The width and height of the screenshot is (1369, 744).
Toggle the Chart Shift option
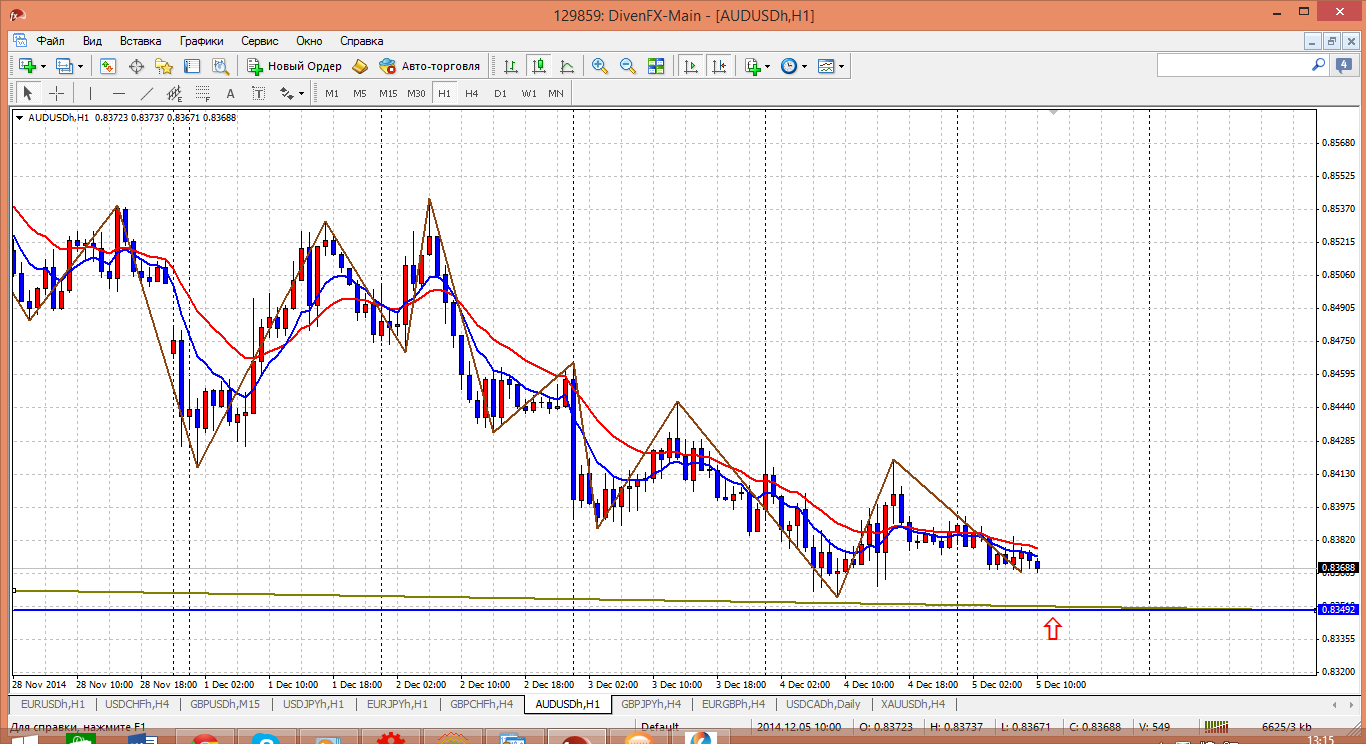click(x=718, y=66)
